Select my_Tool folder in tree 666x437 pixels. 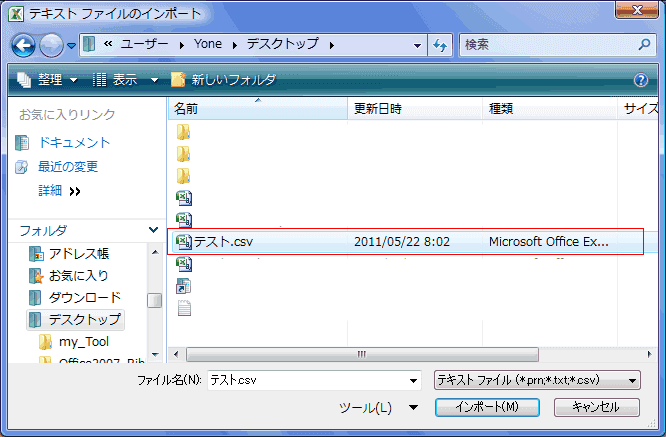coord(84,341)
